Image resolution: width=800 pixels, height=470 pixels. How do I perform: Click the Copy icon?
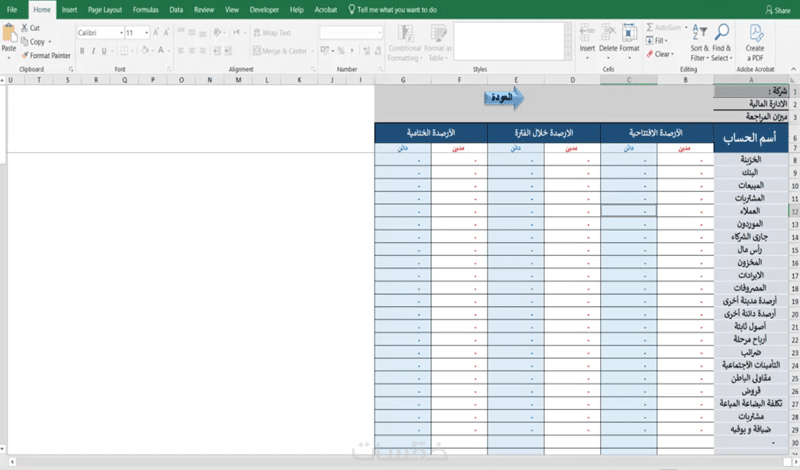coord(24,41)
